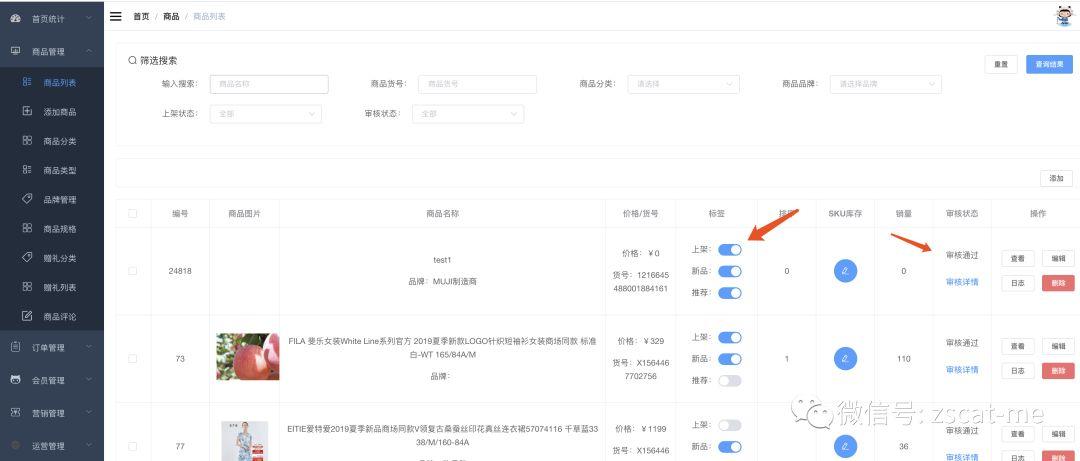Image resolution: width=1080 pixels, height=461 pixels.
Task: Enable 推荐 switch for product 73
Action: click(x=729, y=380)
